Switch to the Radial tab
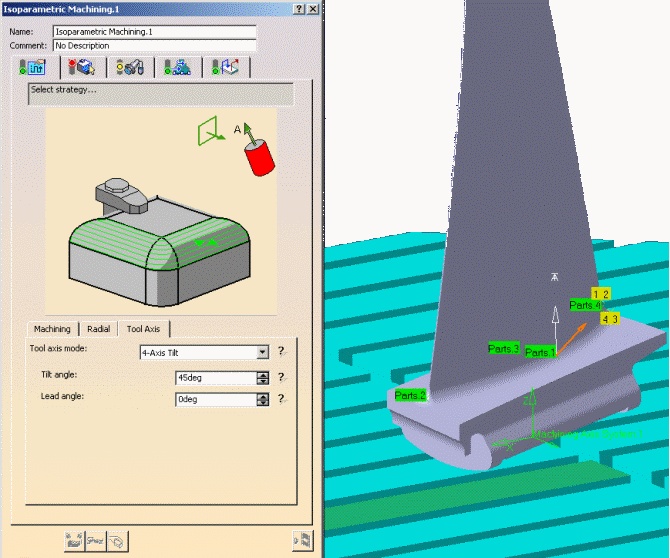The image size is (670, 558). click(98, 328)
